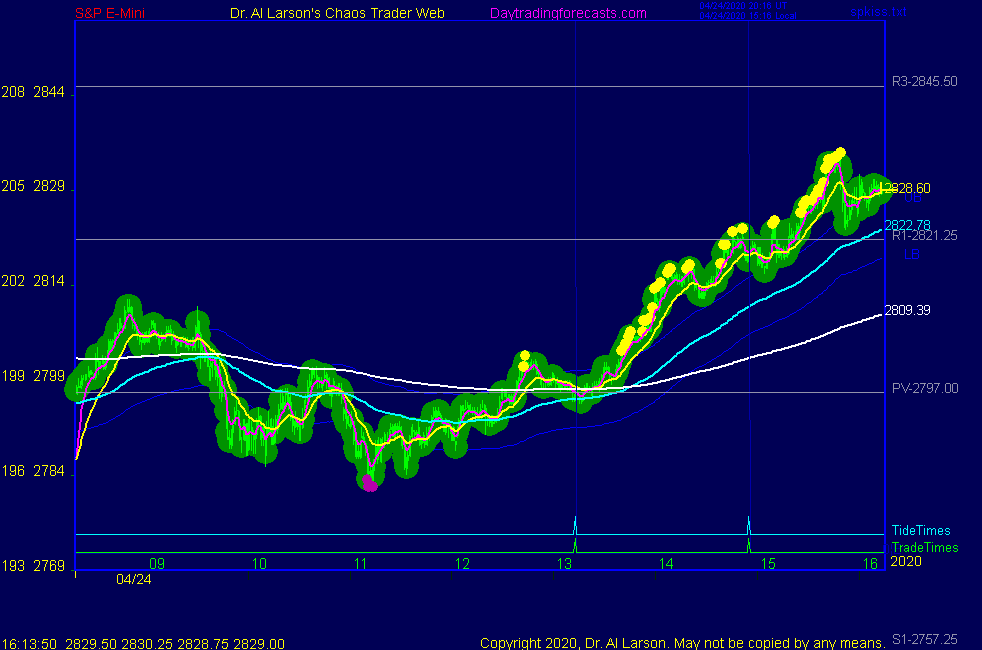982x650 pixels.
Task: Click the 15:16 Local timestamp
Action: (x=748, y=16)
